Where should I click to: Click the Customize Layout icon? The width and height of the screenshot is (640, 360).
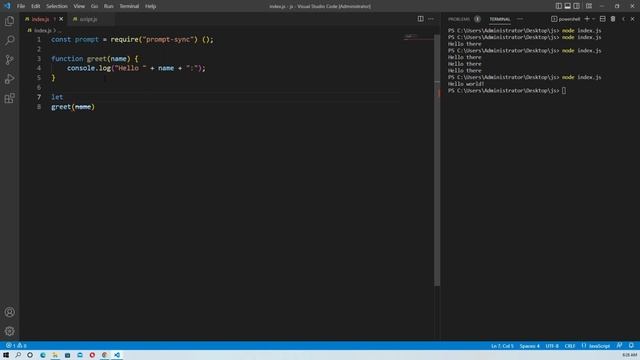[x=589, y=6]
